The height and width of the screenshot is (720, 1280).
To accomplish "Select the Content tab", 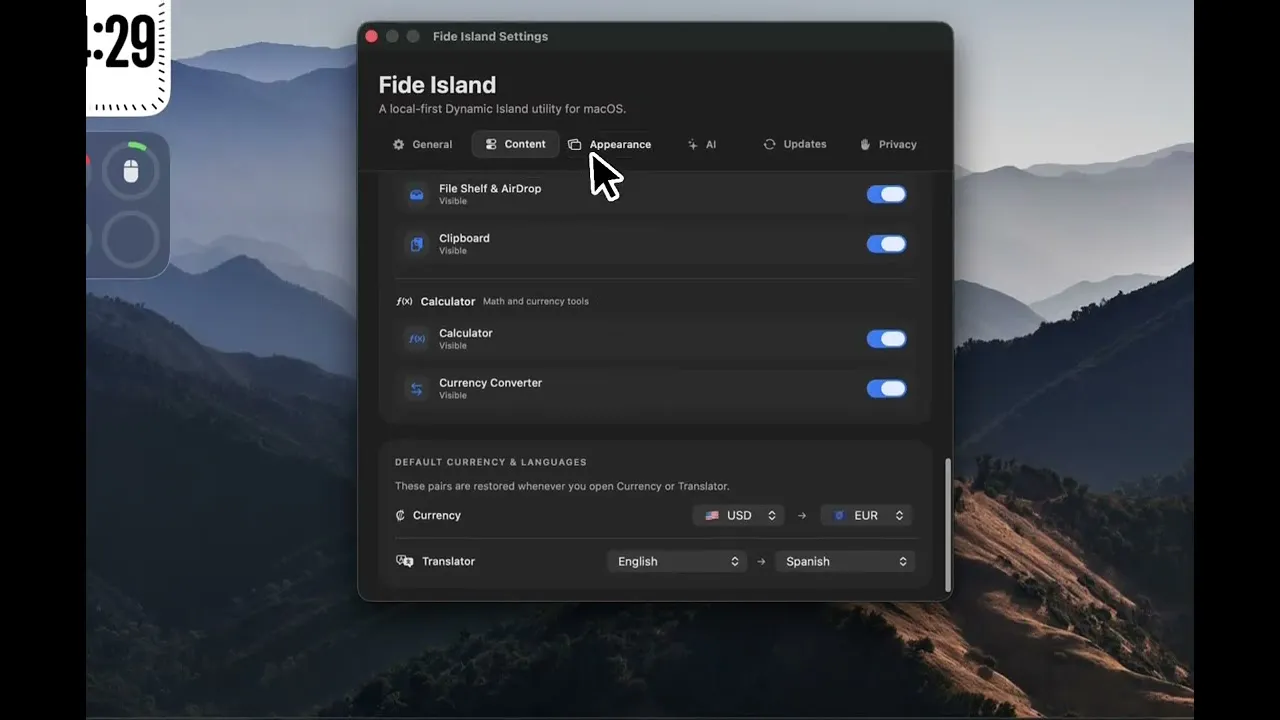I will 515,144.
